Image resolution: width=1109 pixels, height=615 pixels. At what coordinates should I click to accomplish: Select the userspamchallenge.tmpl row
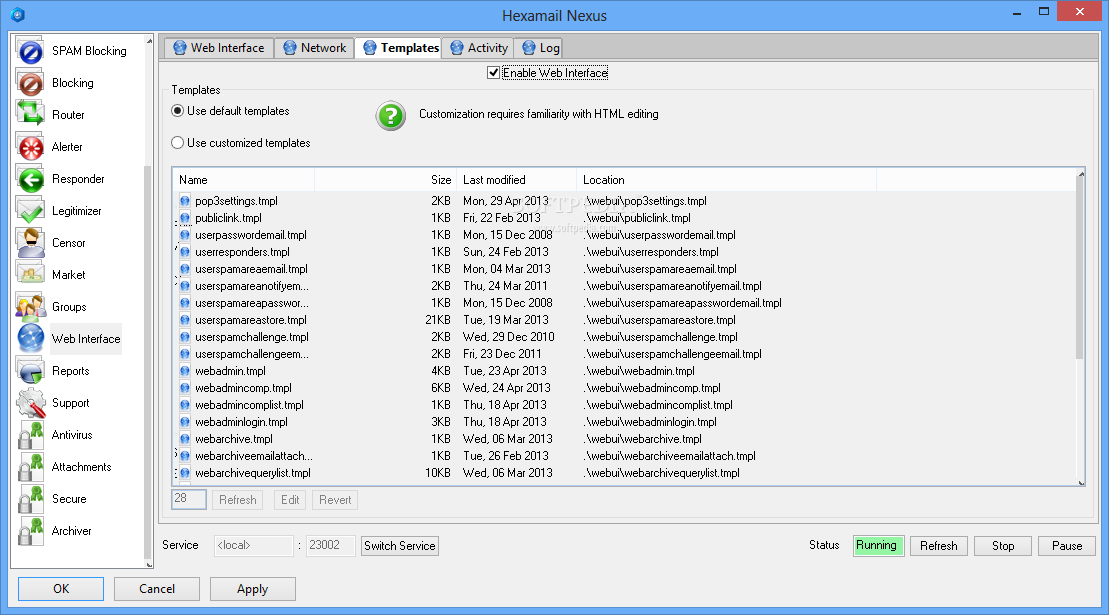click(x=623, y=337)
